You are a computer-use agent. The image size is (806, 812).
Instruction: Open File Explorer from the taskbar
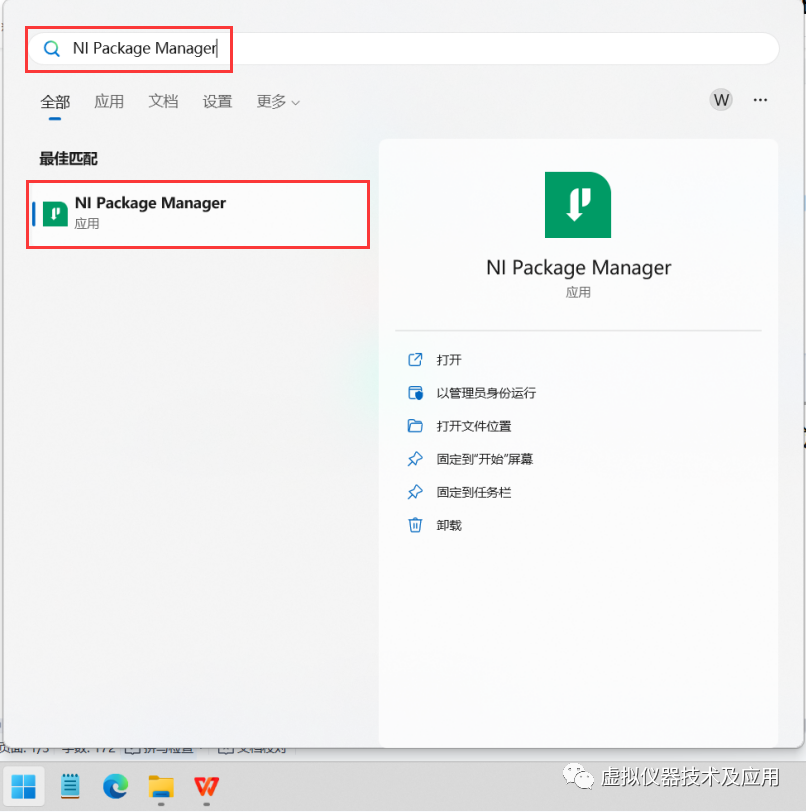pos(161,786)
